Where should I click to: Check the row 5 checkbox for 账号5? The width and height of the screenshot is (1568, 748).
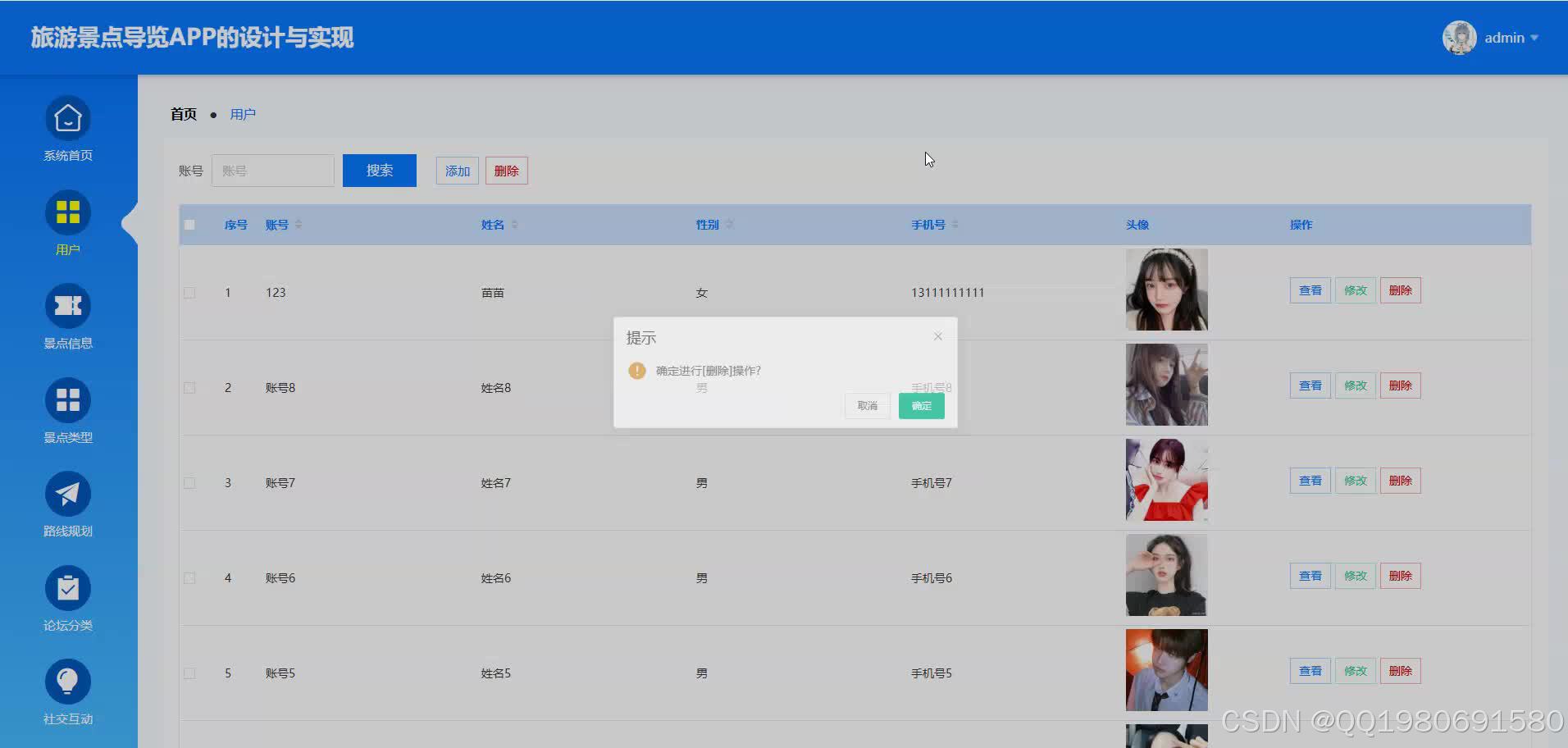189,673
